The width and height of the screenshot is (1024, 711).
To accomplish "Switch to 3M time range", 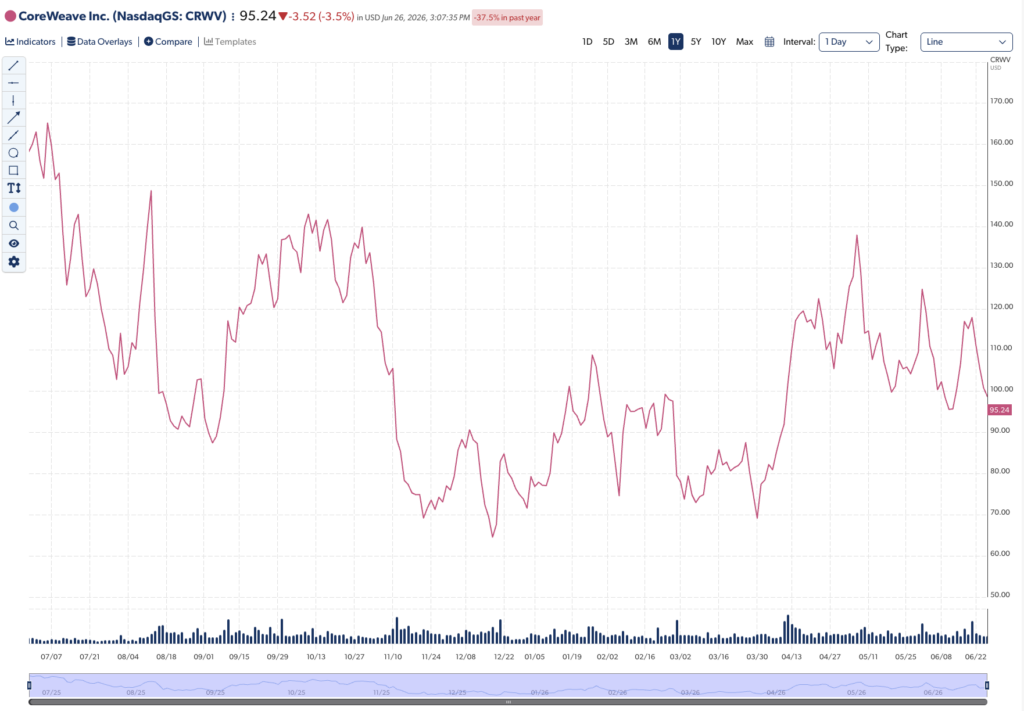I will 631,42.
